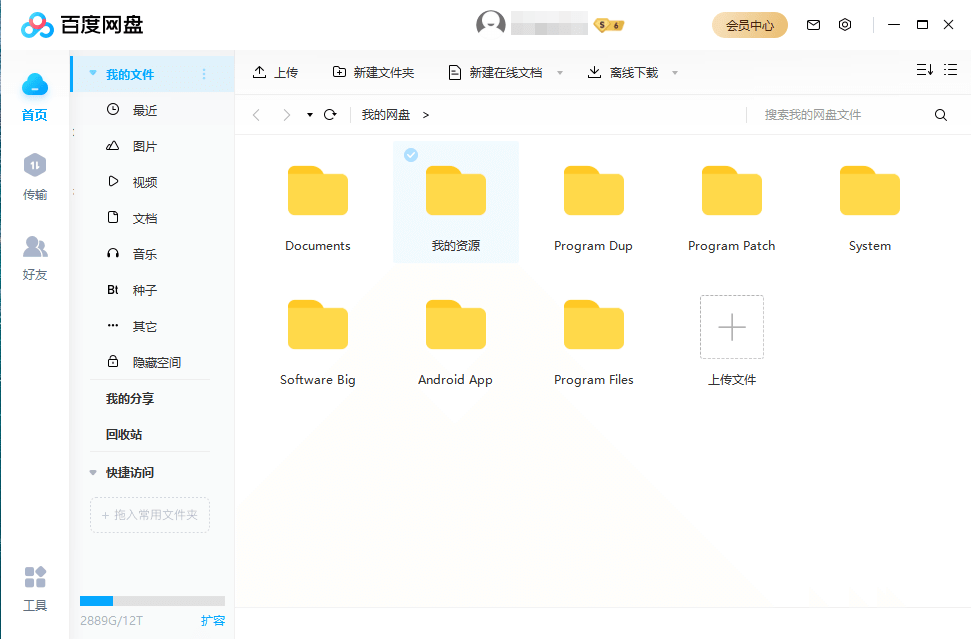
Task: Open 我的分享 in the sidebar
Action: point(130,399)
